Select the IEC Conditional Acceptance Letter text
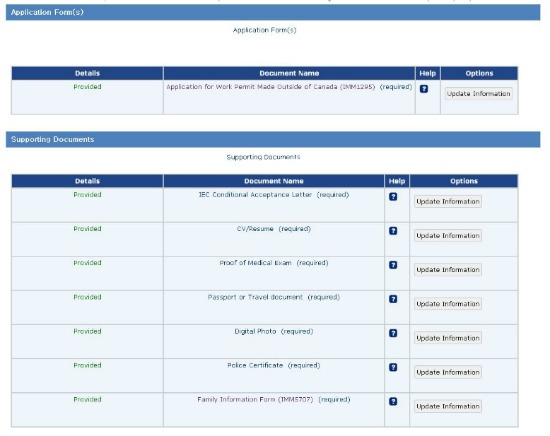Screen dimensions: 550x436 point(255,195)
